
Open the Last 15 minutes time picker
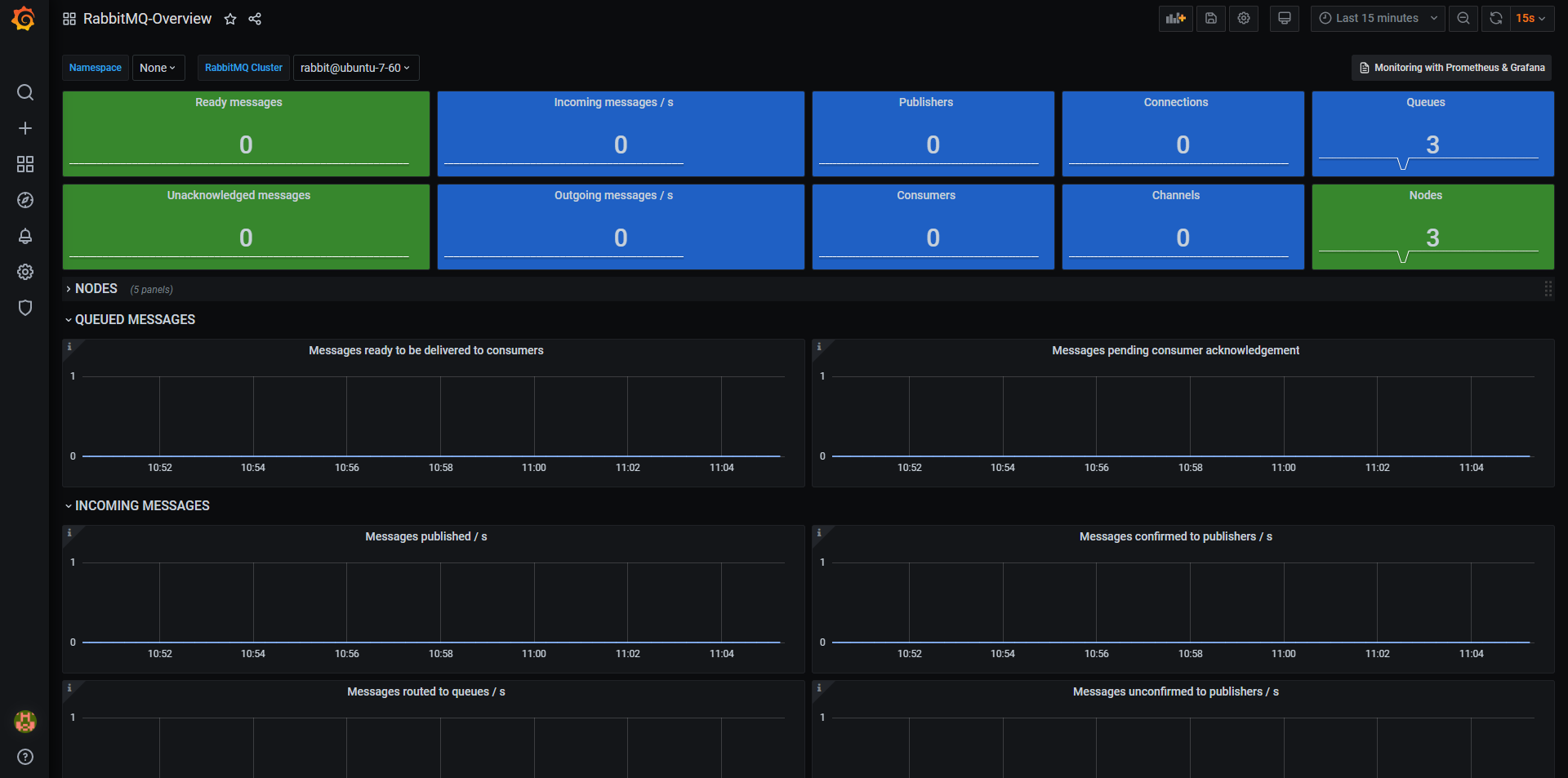[1378, 18]
